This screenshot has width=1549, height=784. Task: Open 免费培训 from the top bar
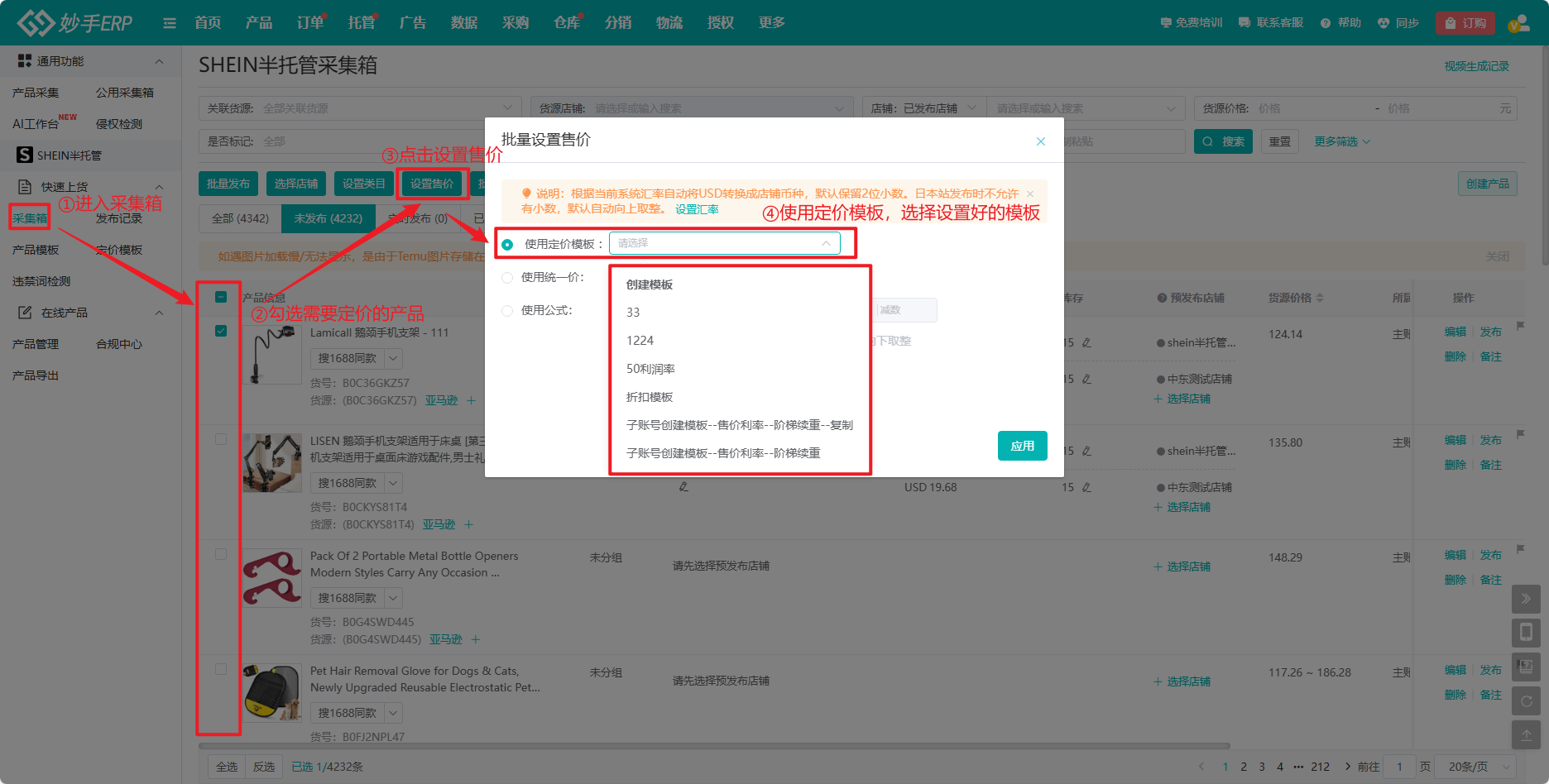click(1192, 23)
